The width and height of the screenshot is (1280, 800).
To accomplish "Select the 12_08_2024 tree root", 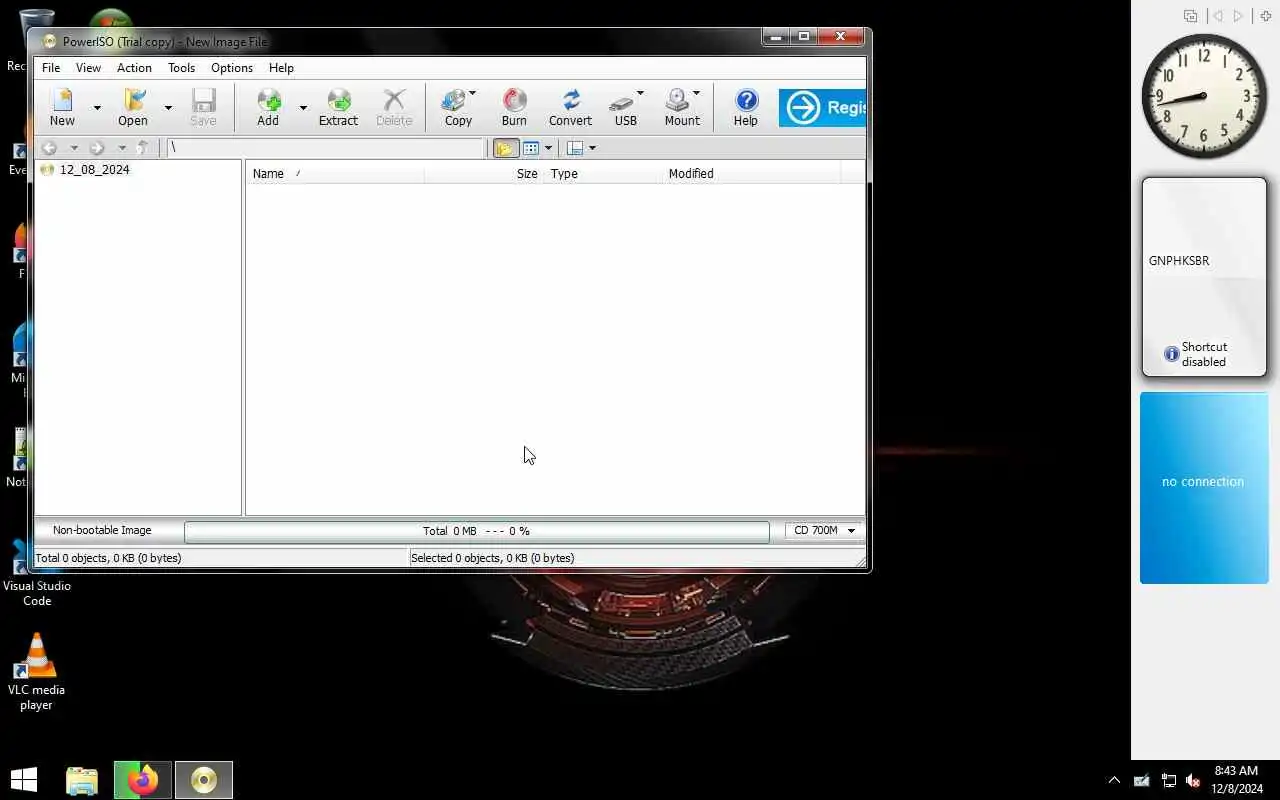I will (94, 170).
